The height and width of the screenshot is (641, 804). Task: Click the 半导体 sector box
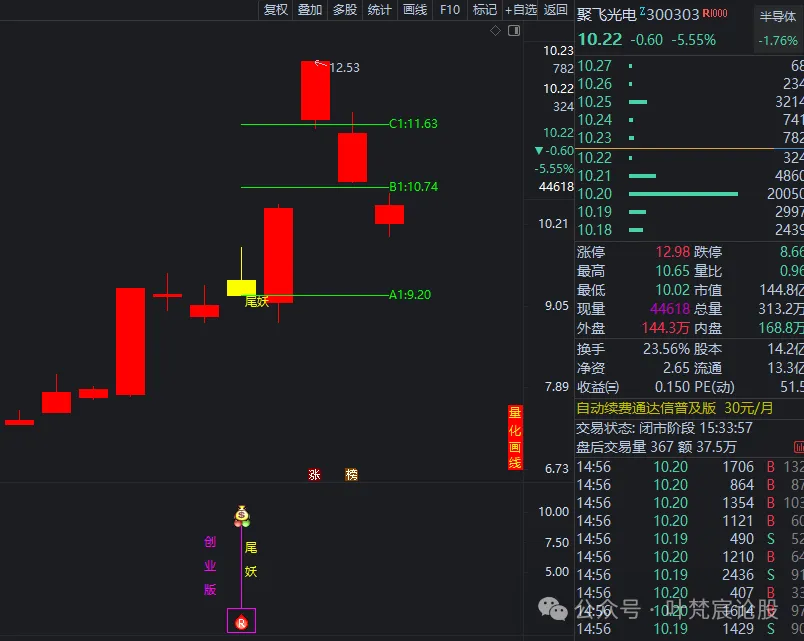778,16
